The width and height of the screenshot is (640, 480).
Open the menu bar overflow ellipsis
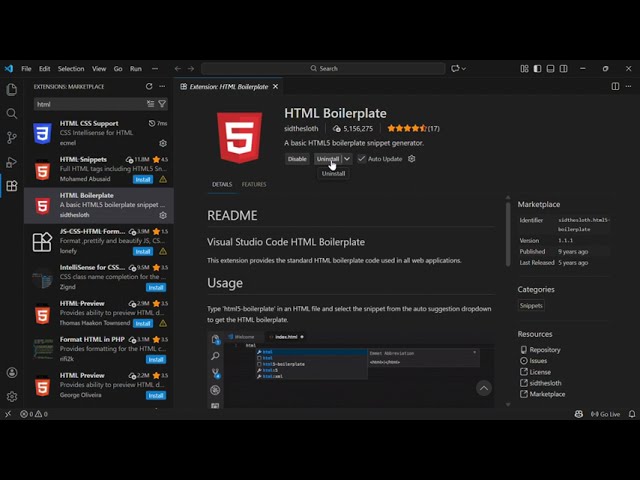point(155,69)
